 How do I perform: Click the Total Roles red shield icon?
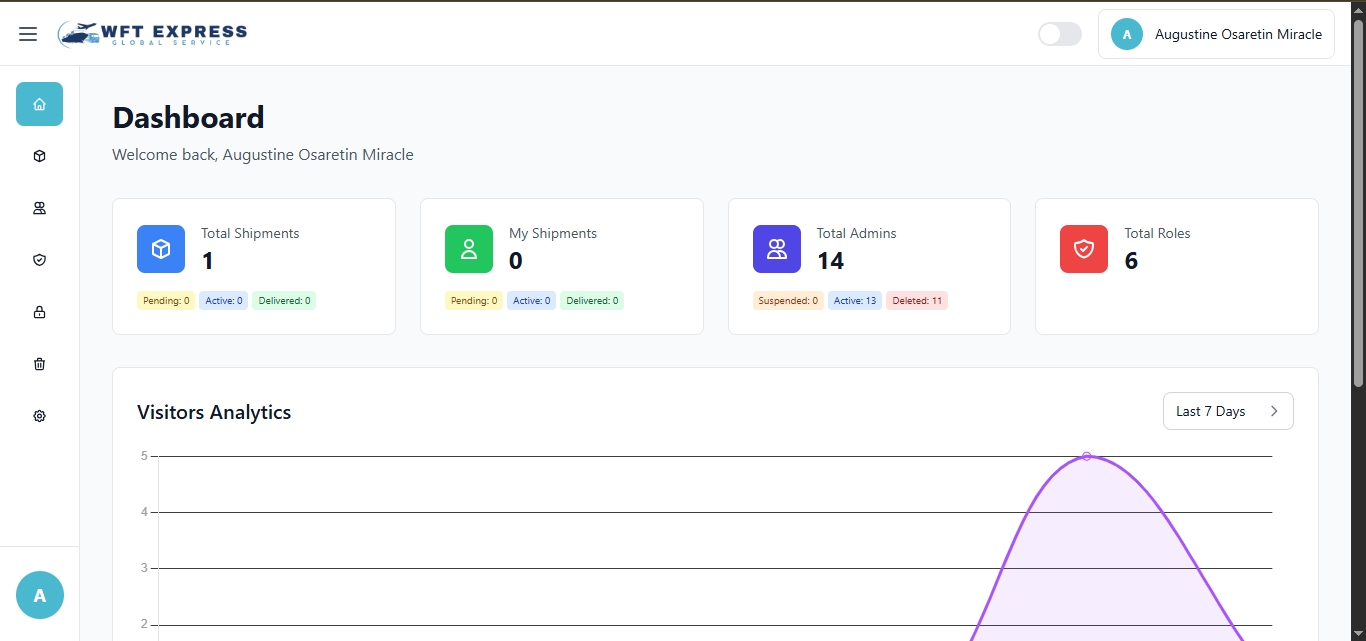click(1084, 248)
